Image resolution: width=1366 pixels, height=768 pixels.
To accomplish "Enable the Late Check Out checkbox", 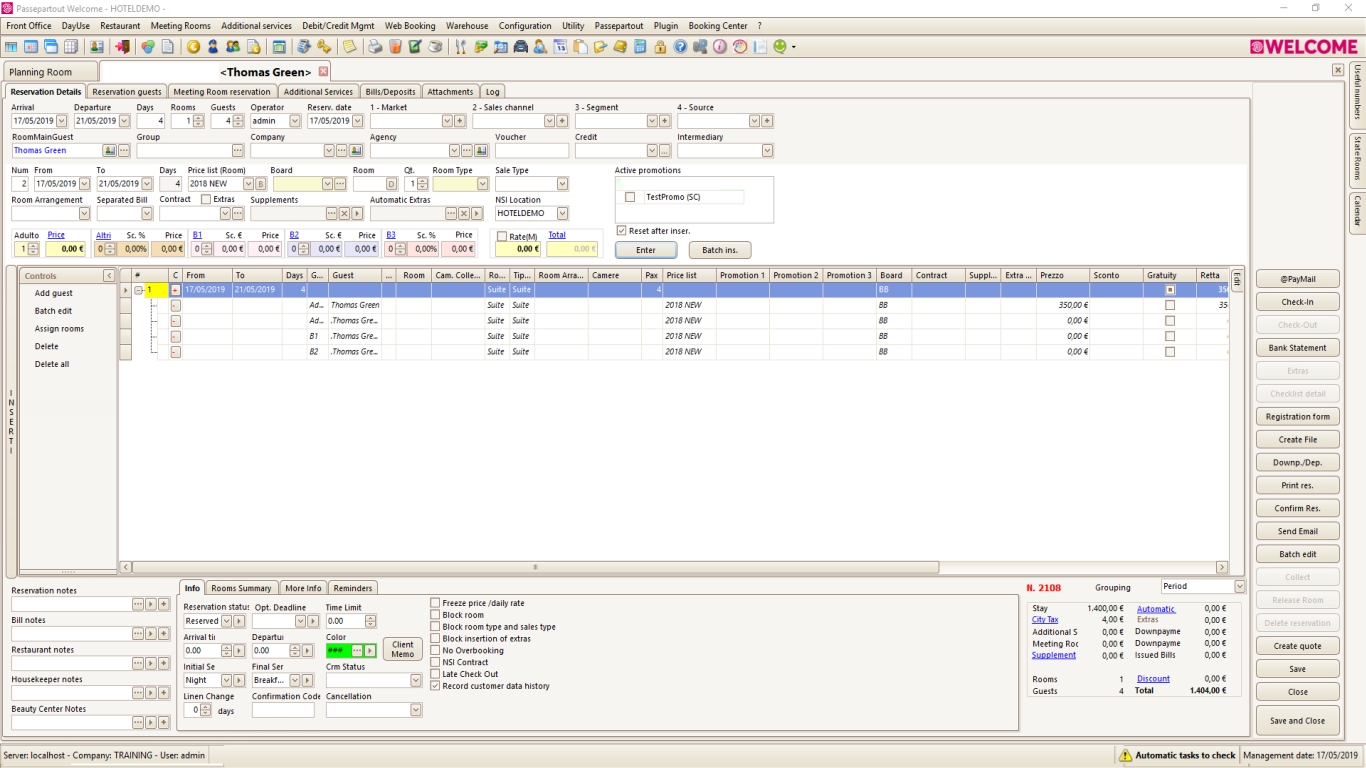I will click(x=435, y=674).
